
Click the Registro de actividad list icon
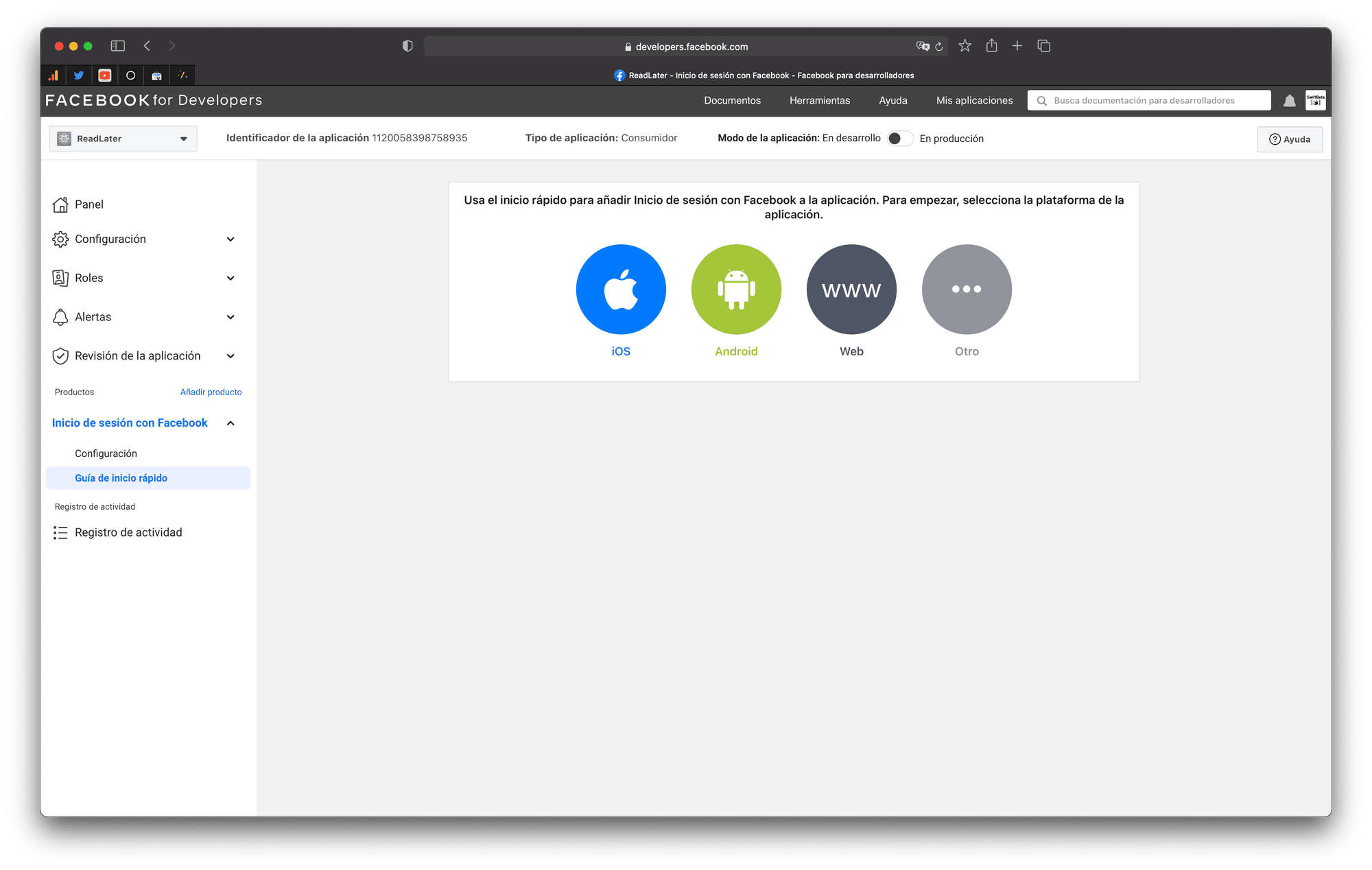60,532
